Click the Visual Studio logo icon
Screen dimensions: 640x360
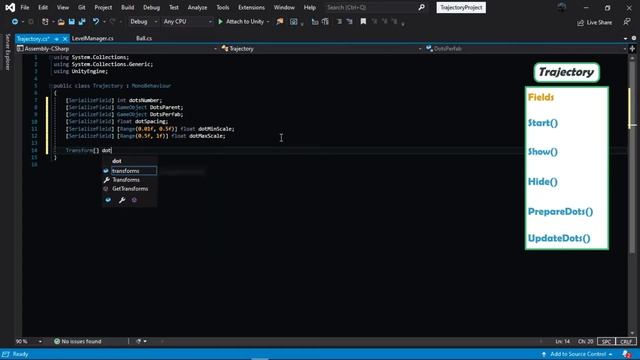click(x=10, y=7)
